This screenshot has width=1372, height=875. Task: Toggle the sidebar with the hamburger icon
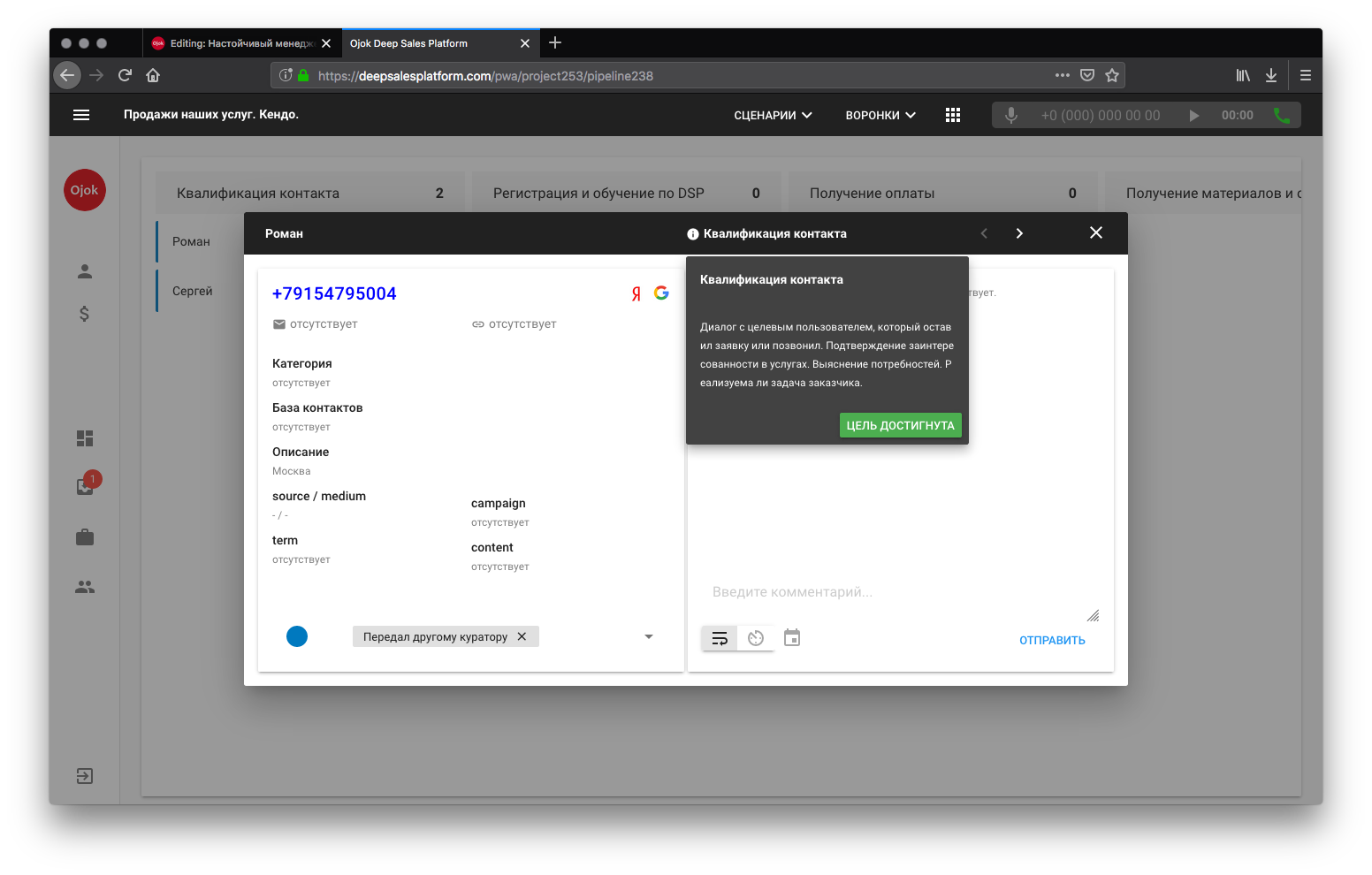pos(81,115)
